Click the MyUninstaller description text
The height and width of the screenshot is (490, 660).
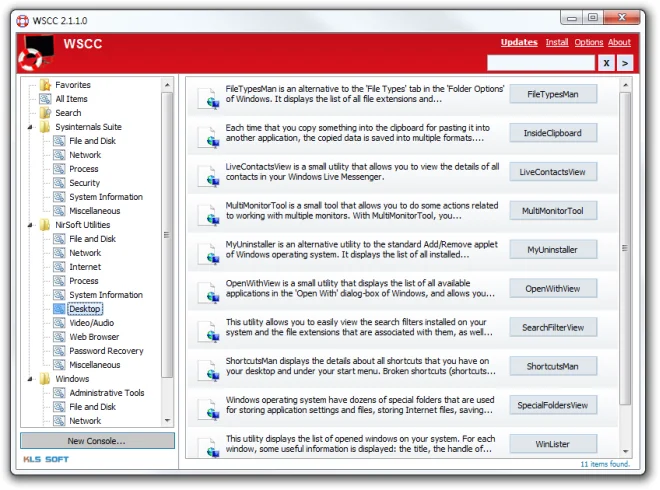(x=362, y=250)
